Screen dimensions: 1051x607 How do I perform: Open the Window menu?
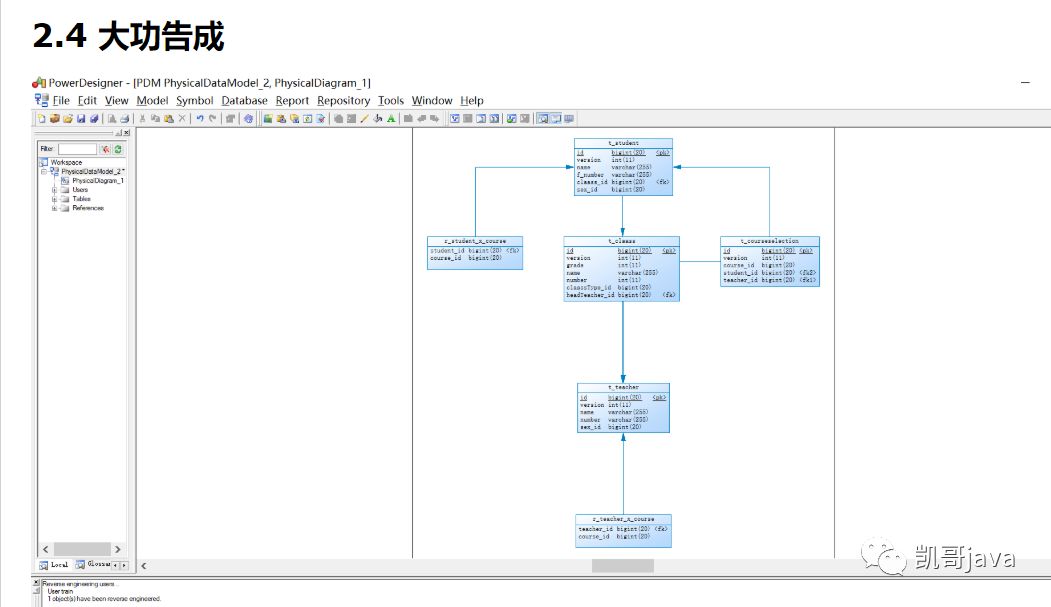432,100
